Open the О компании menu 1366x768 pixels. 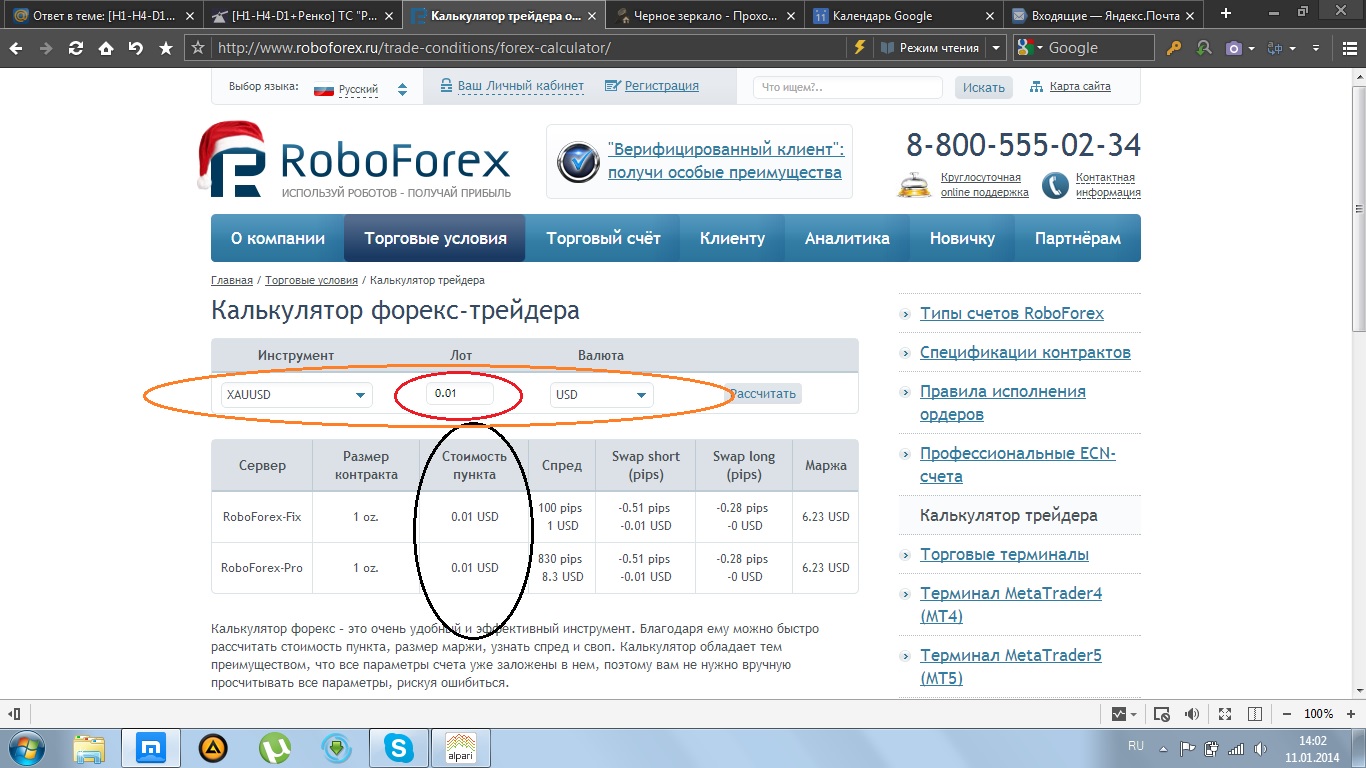(x=278, y=238)
